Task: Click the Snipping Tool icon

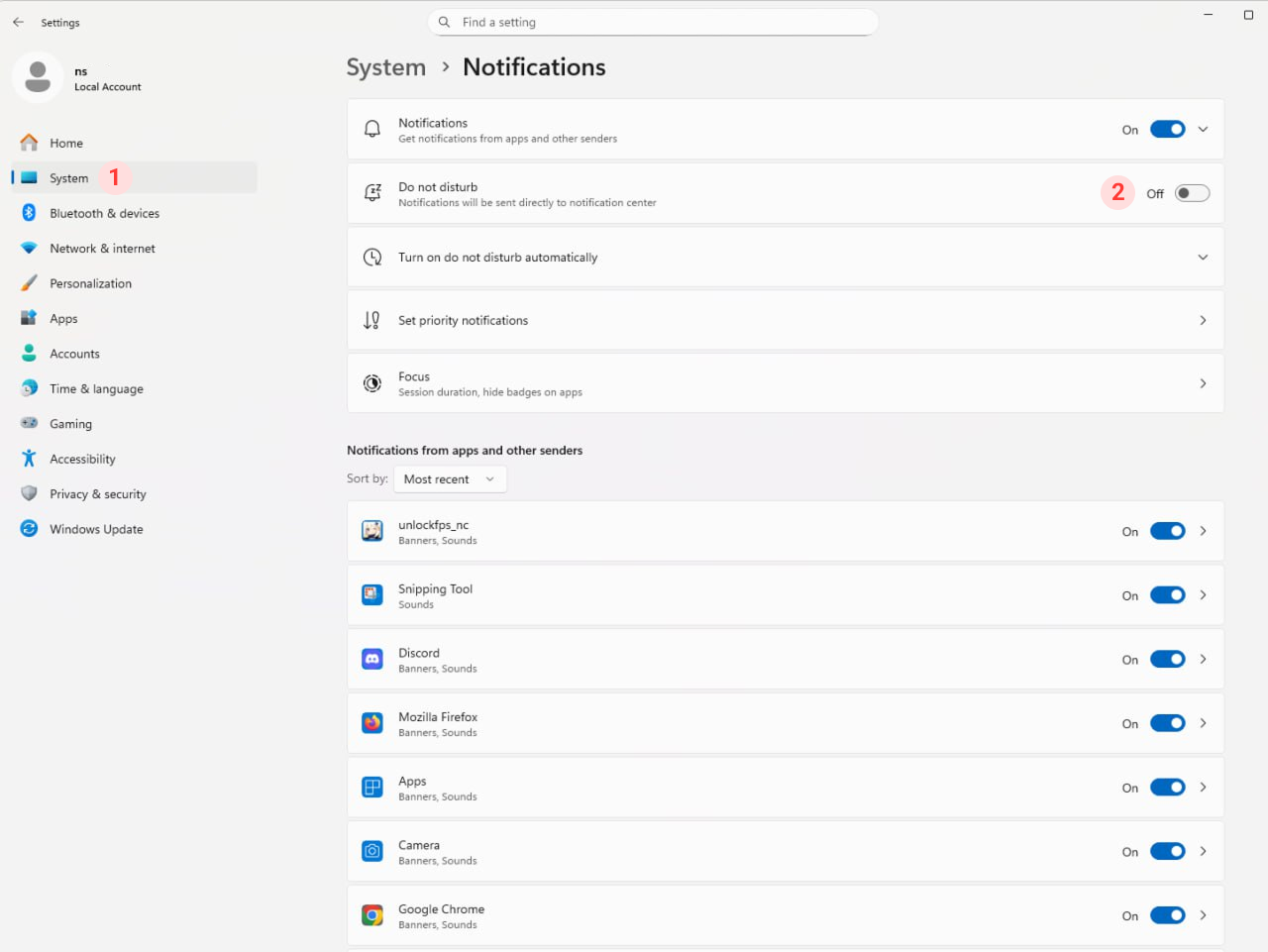Action: (x=372, y=595)
